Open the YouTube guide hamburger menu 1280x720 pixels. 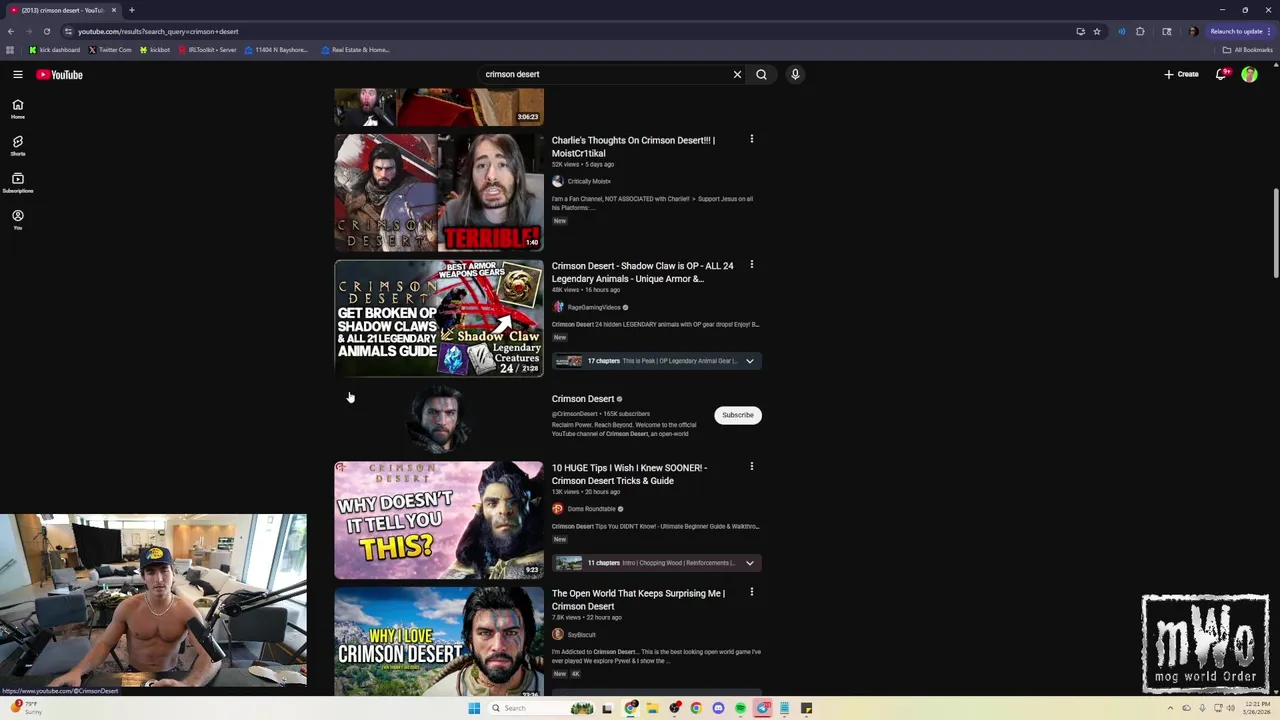(x=18, y=74)
